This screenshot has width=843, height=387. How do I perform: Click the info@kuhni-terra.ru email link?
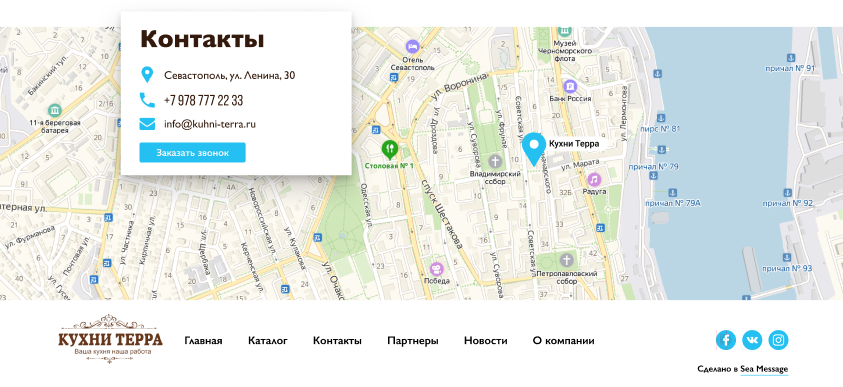[210, 125]
